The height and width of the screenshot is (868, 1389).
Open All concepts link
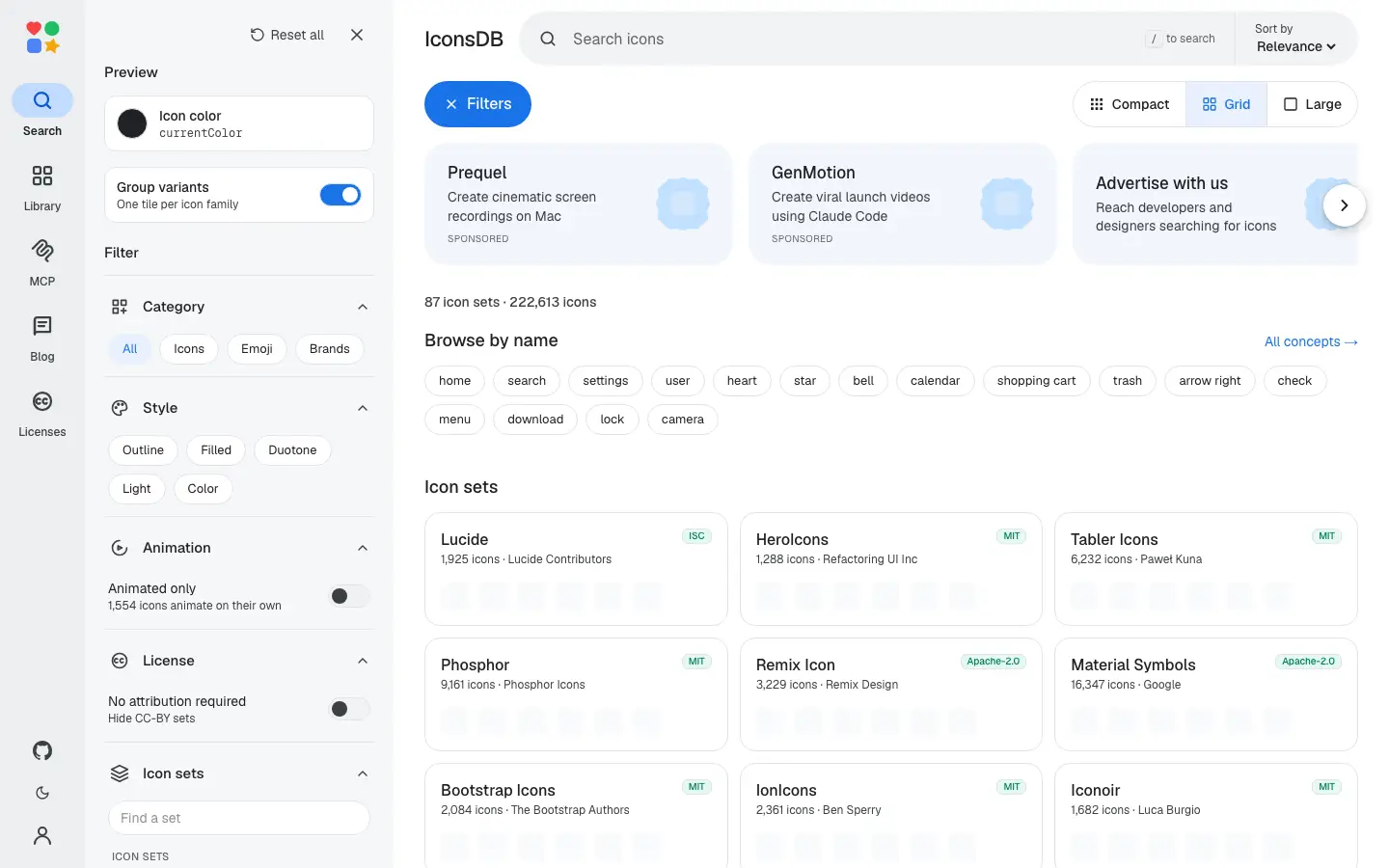pos(1311,341)
